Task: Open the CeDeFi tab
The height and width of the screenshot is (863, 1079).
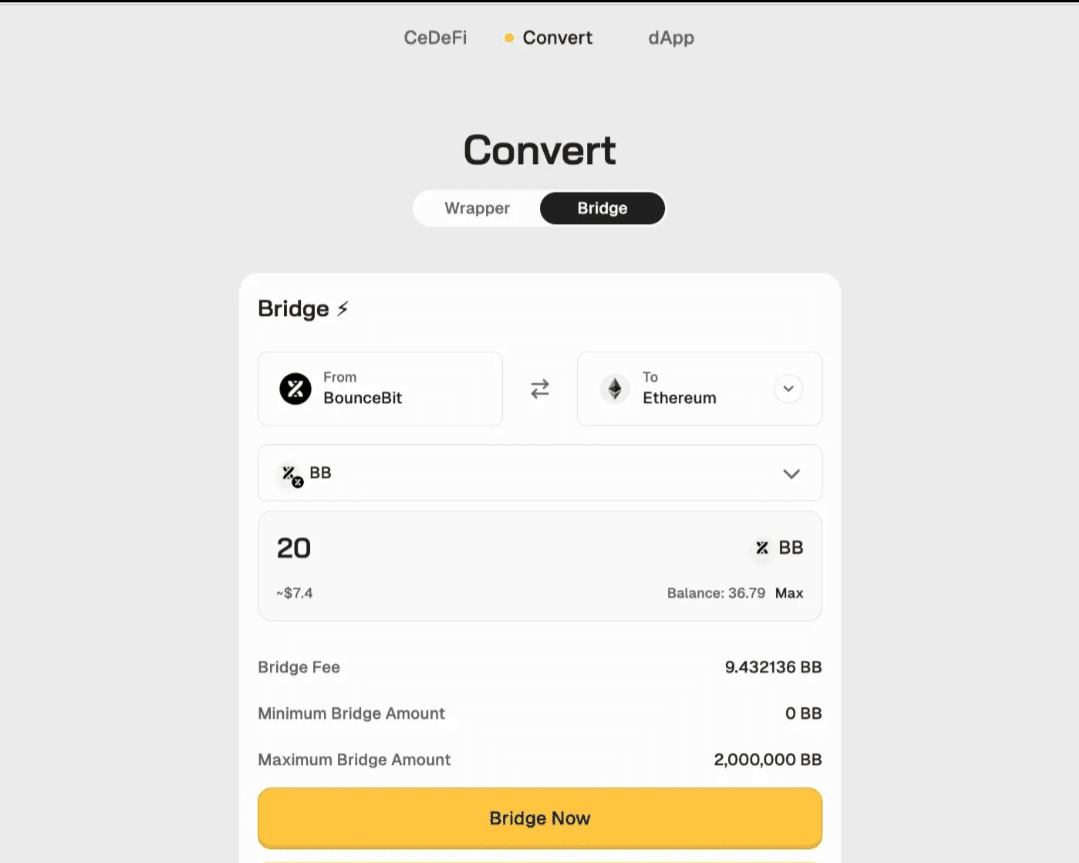Action: point(435,38)
